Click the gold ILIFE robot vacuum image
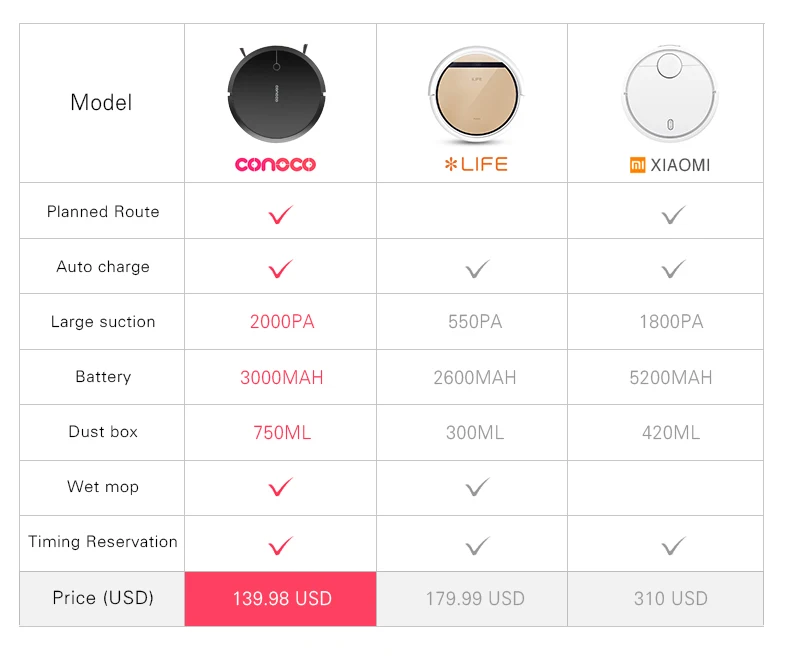 [477, 94]
